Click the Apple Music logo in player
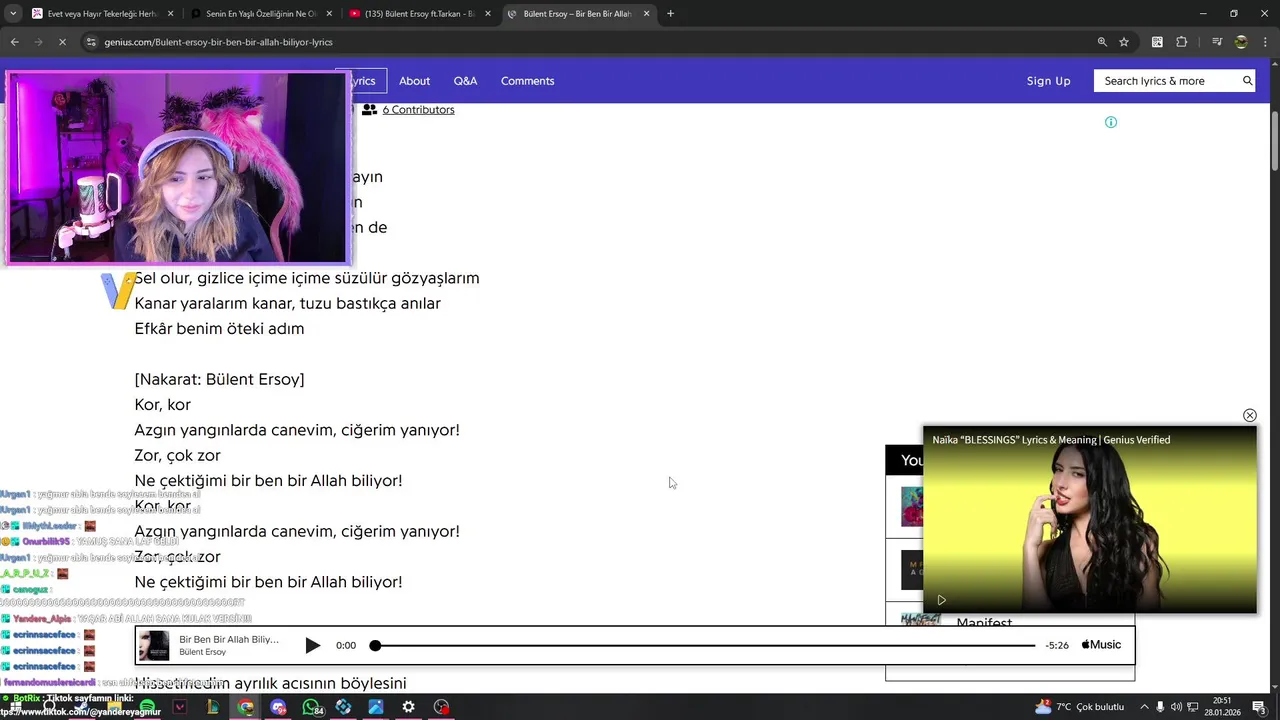1280x720 pixels. click(1100, 645)
